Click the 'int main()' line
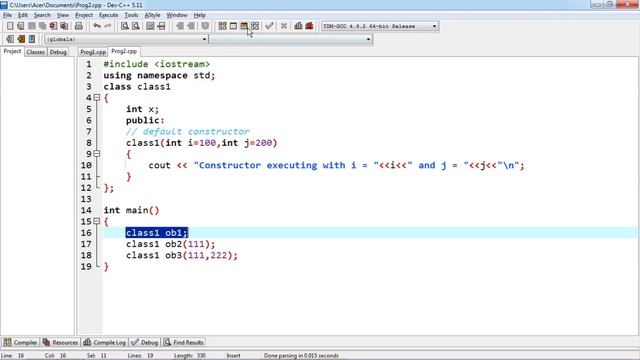 tap(131, 210)
